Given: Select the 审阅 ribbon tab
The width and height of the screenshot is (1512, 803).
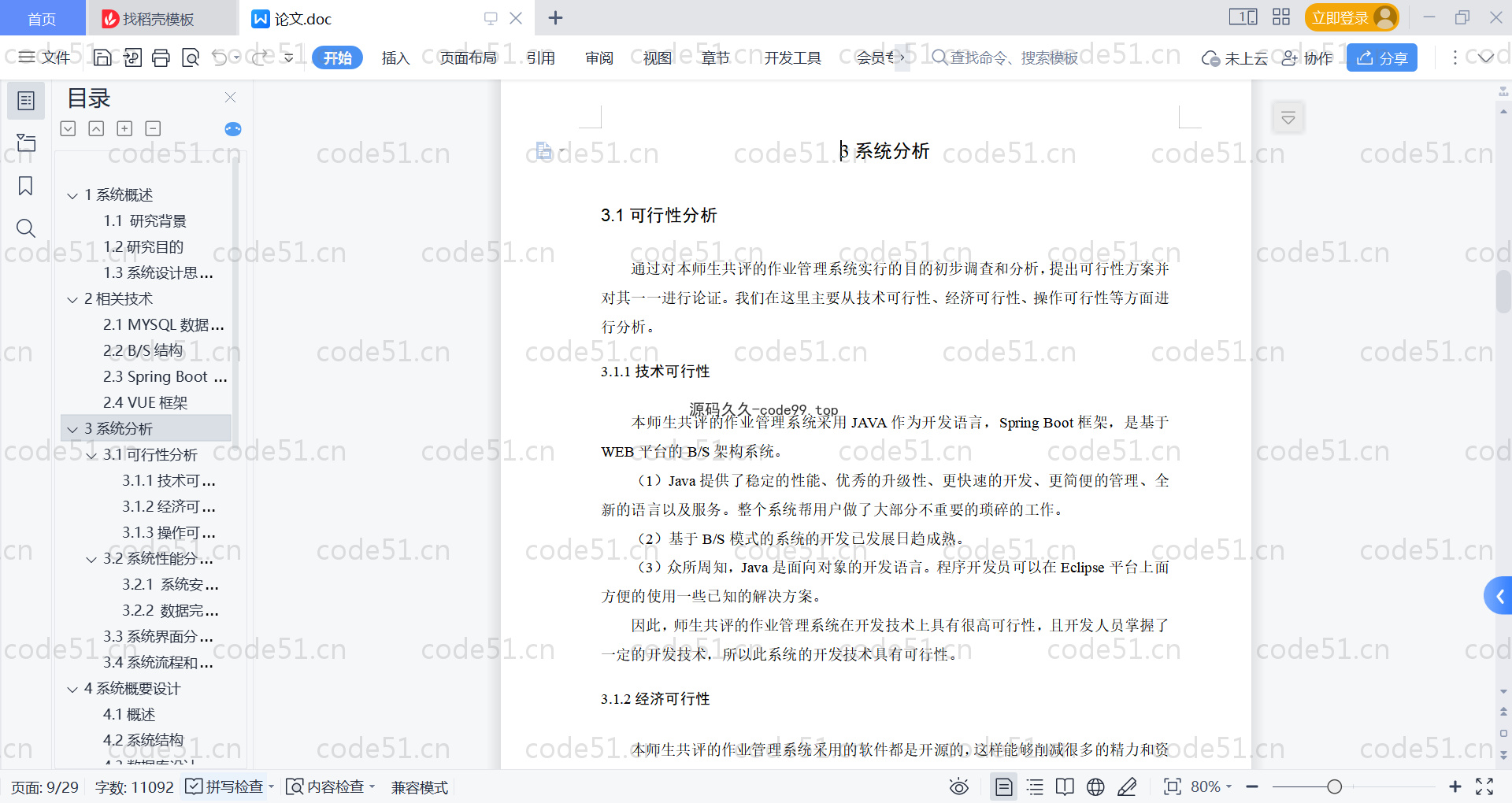Looking at the screenshot, I should 599,57.
